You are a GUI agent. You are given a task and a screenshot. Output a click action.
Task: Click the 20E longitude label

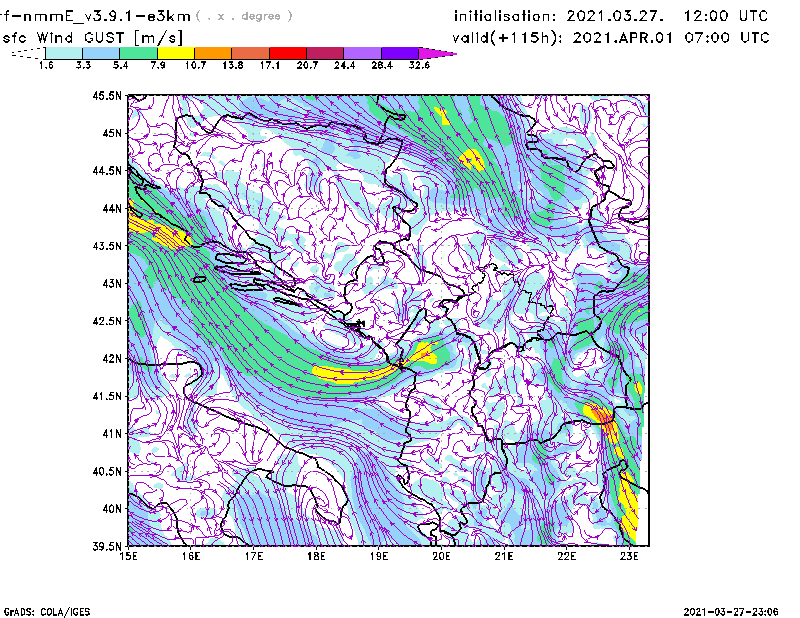[441, 556]
